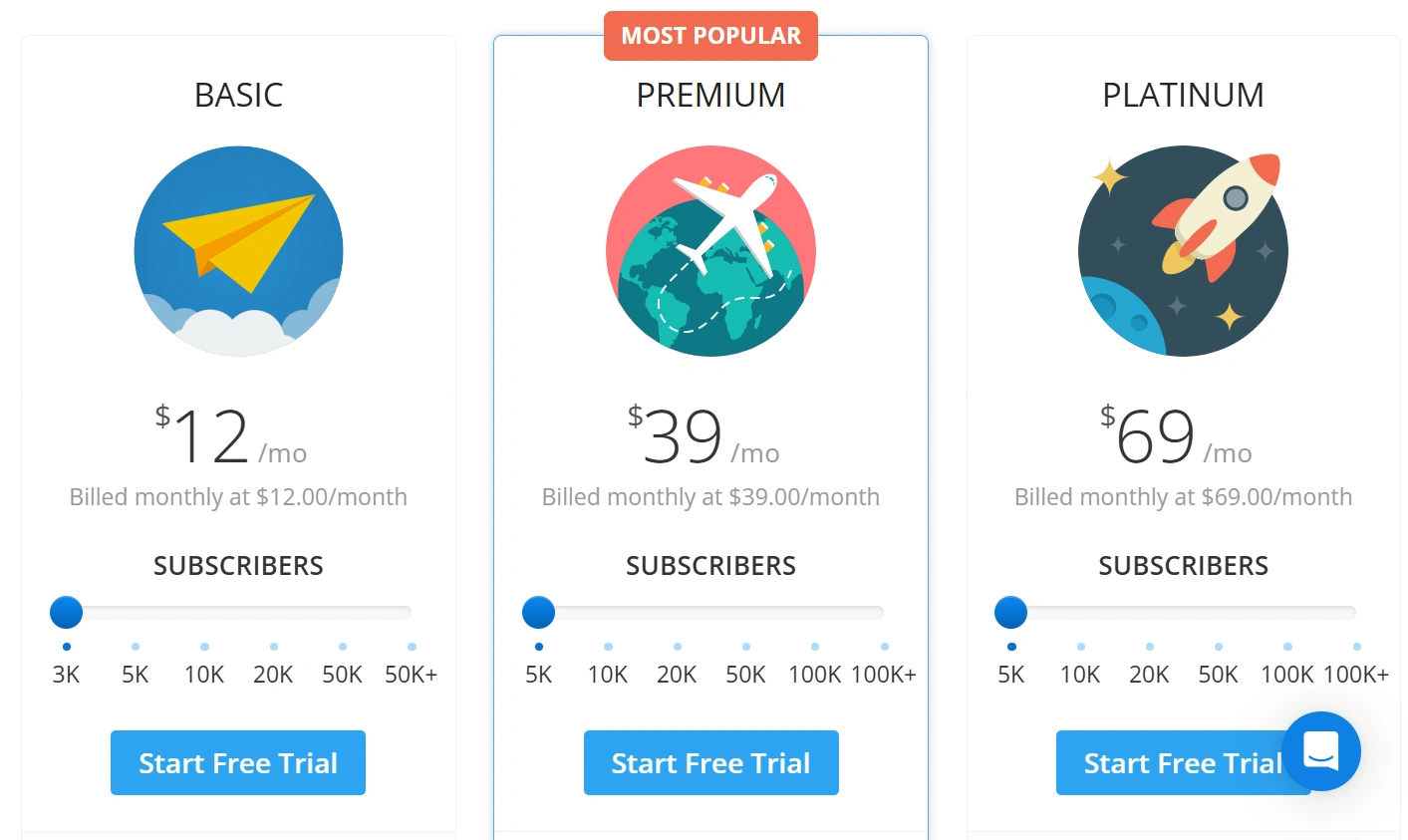Click the Platinum subscribers slider handle

click(1011, 612)
